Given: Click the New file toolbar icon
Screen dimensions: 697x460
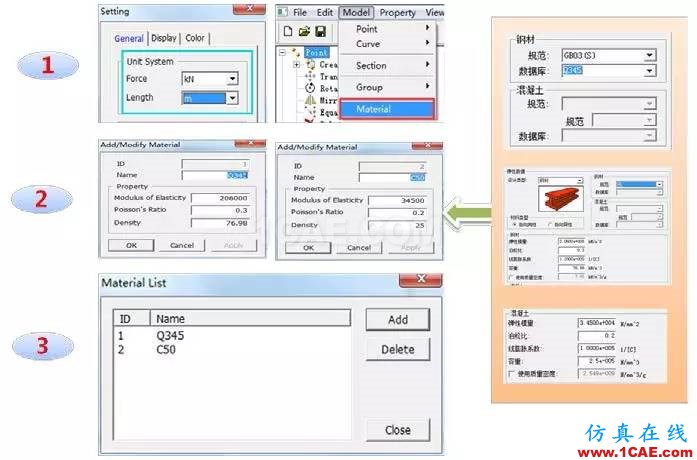Looking at the screenshot, I should tap(288, 31).
